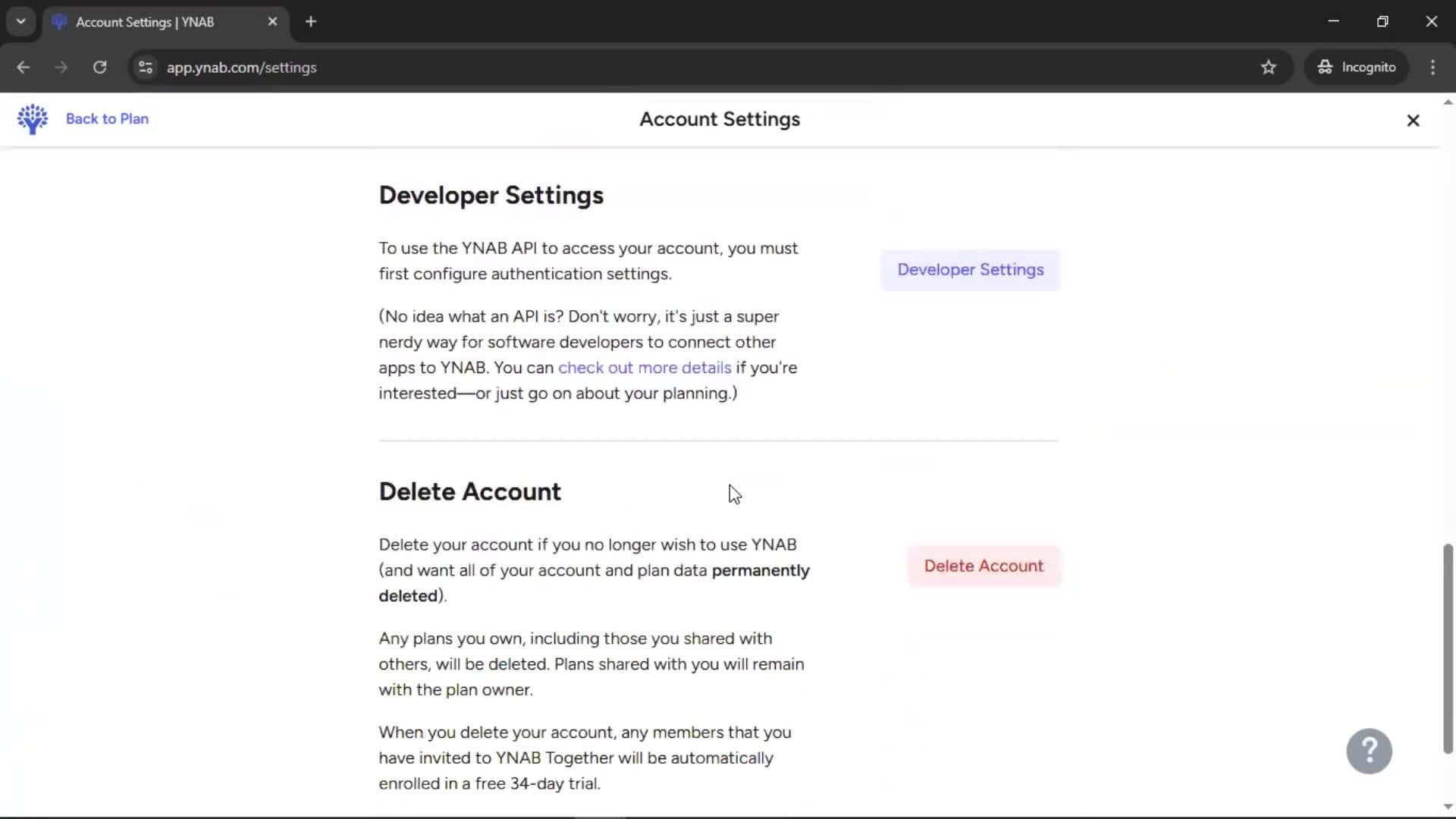Open site information icon in address bar
The image size is (1456, 819).
click(146, 67)
